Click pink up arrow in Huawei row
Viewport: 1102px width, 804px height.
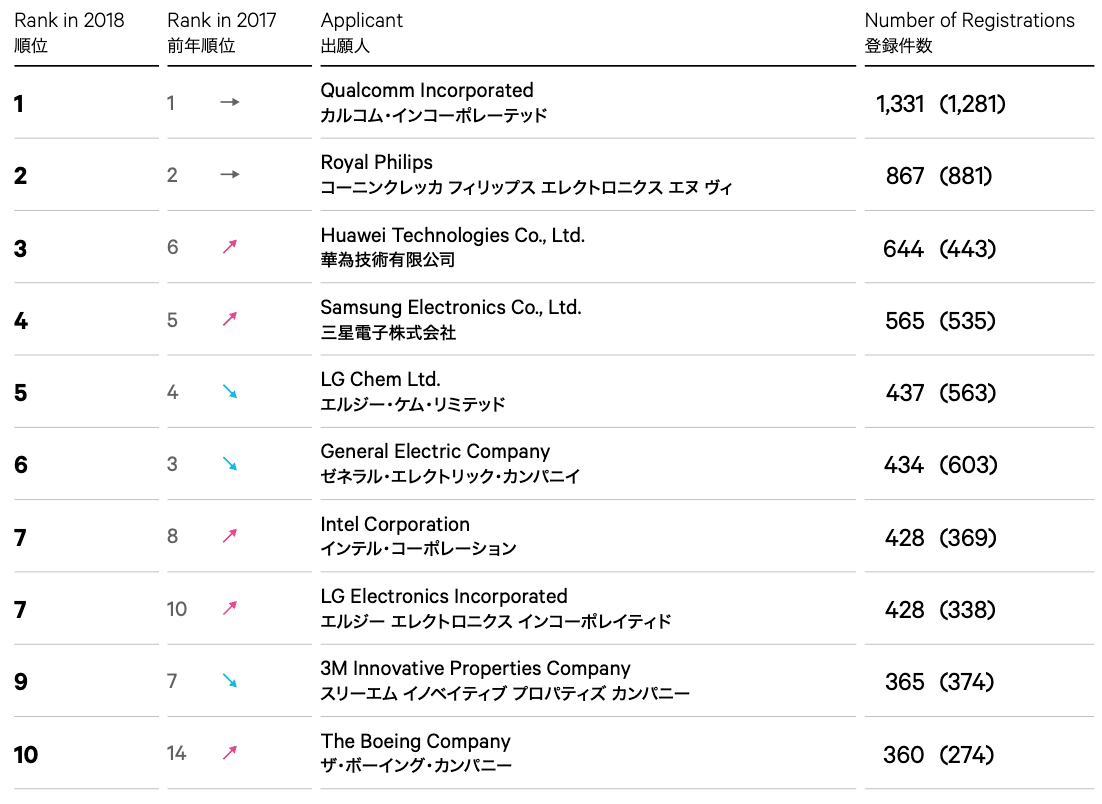point(230,247)
